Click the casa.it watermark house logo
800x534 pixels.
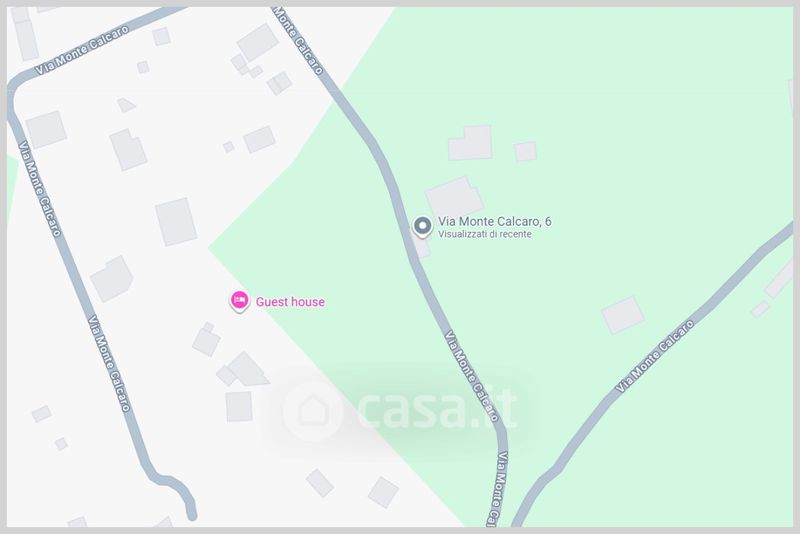(313, 411)
